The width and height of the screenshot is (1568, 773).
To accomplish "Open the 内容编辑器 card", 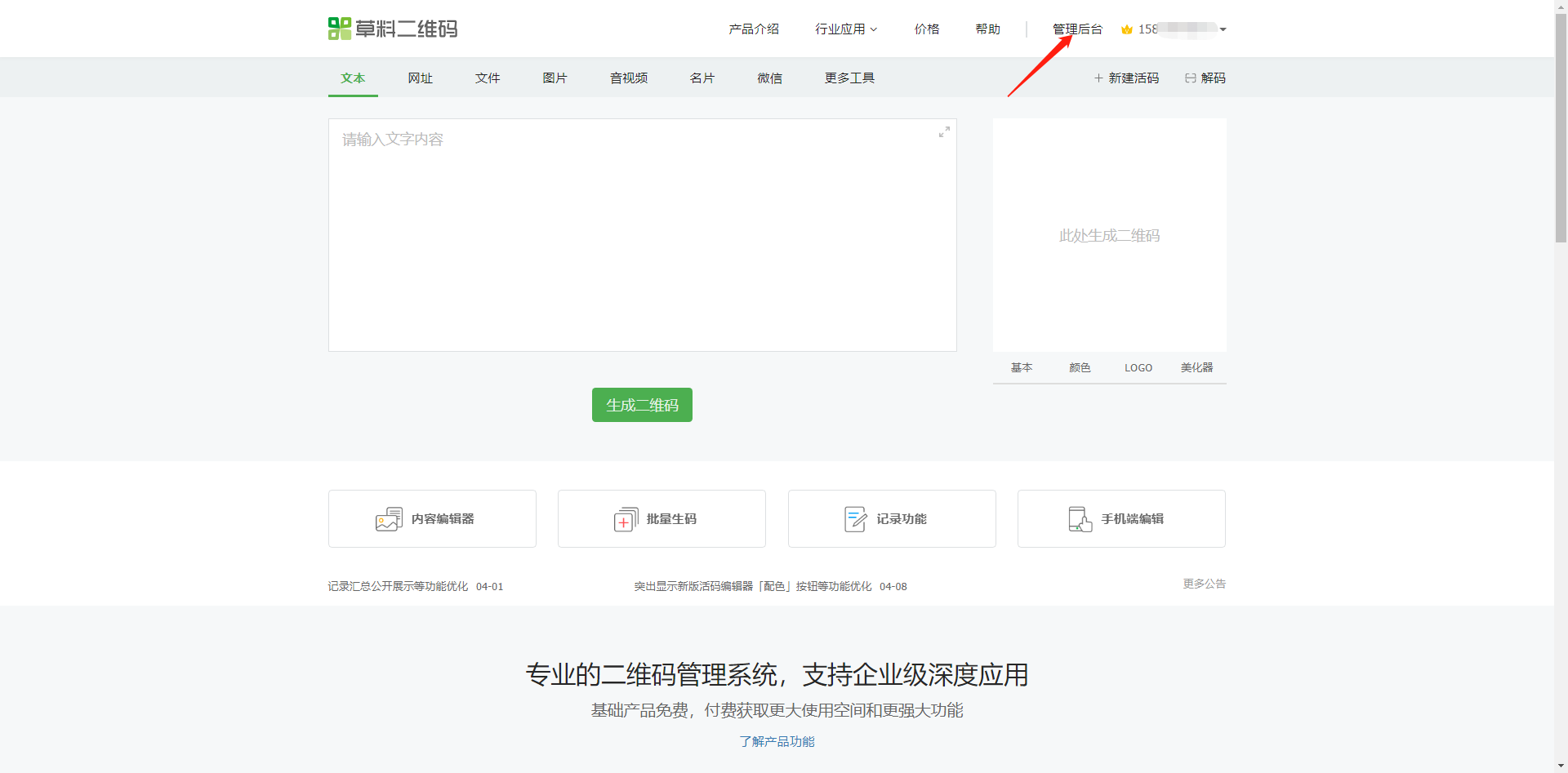I will pos(432,519).
